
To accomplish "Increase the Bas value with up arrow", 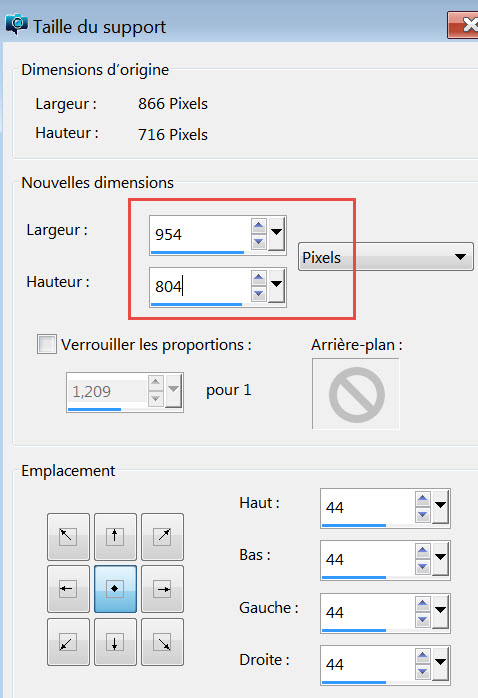I will 423,551.
